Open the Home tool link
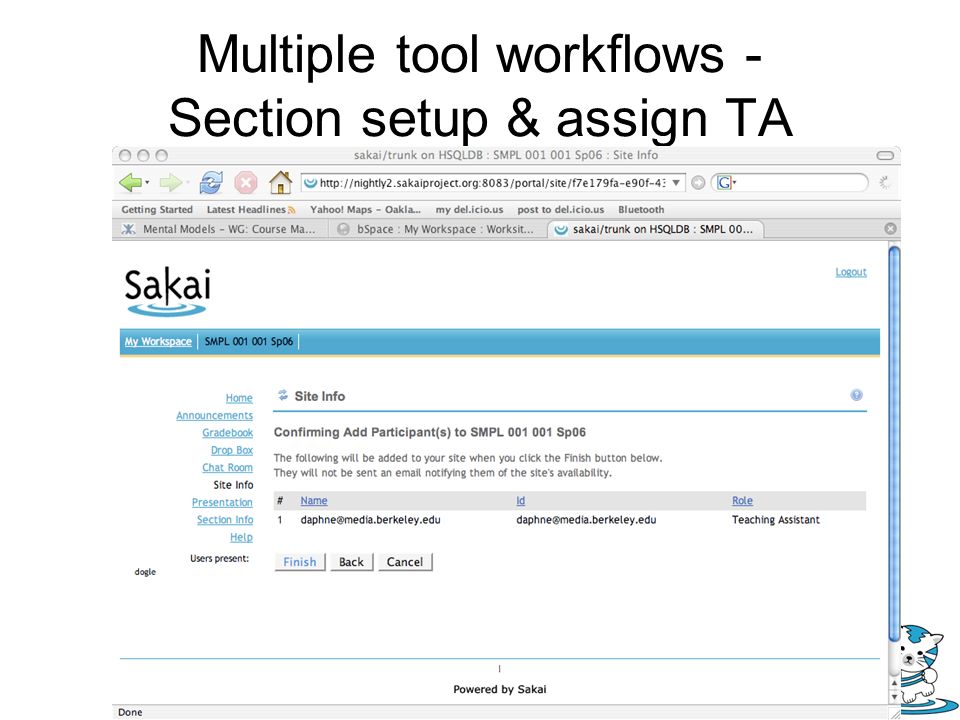The width and height of the screenshot is (960, 720). [x=239, y=398]
